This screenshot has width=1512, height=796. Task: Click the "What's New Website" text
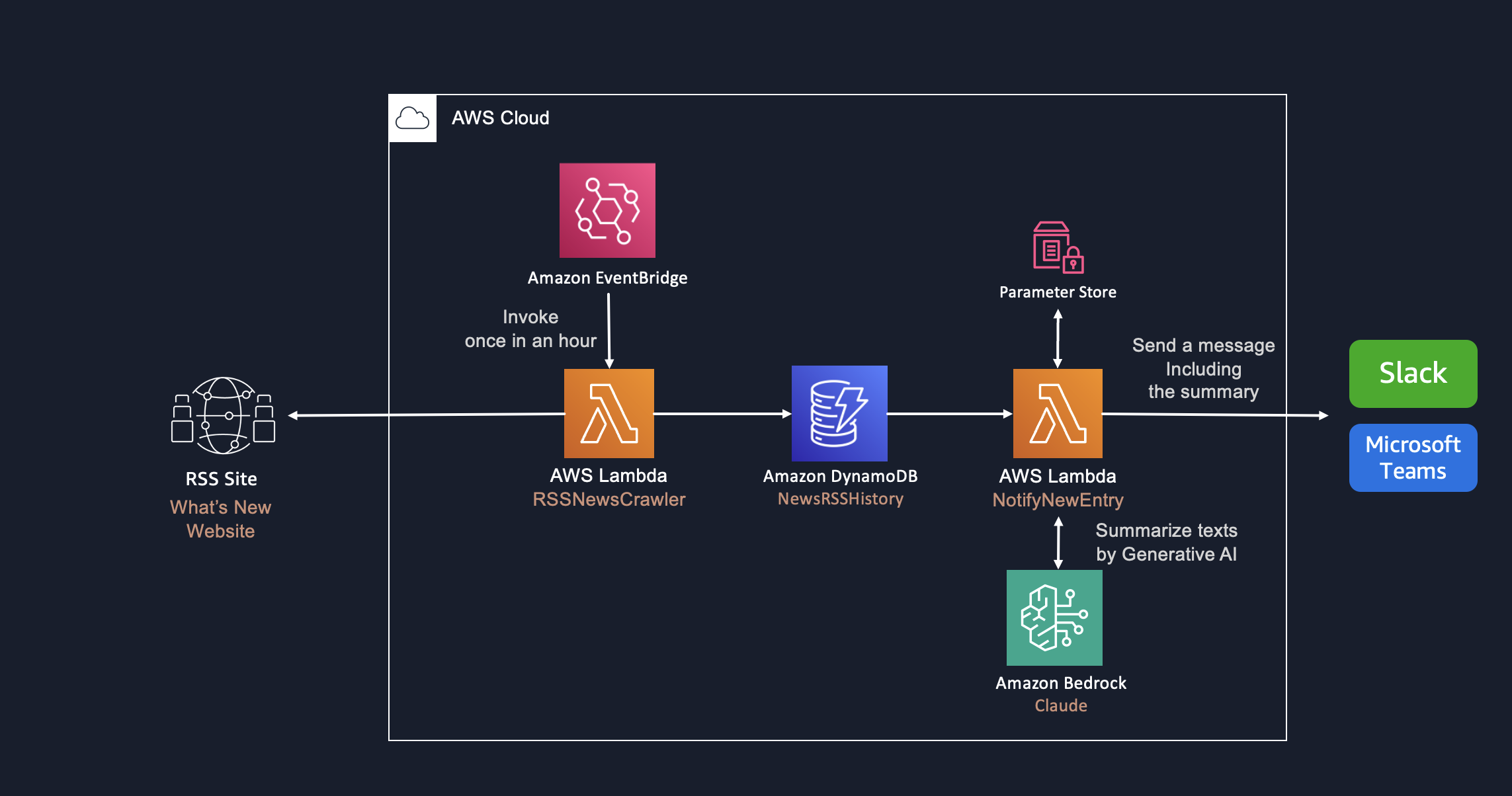220,519
